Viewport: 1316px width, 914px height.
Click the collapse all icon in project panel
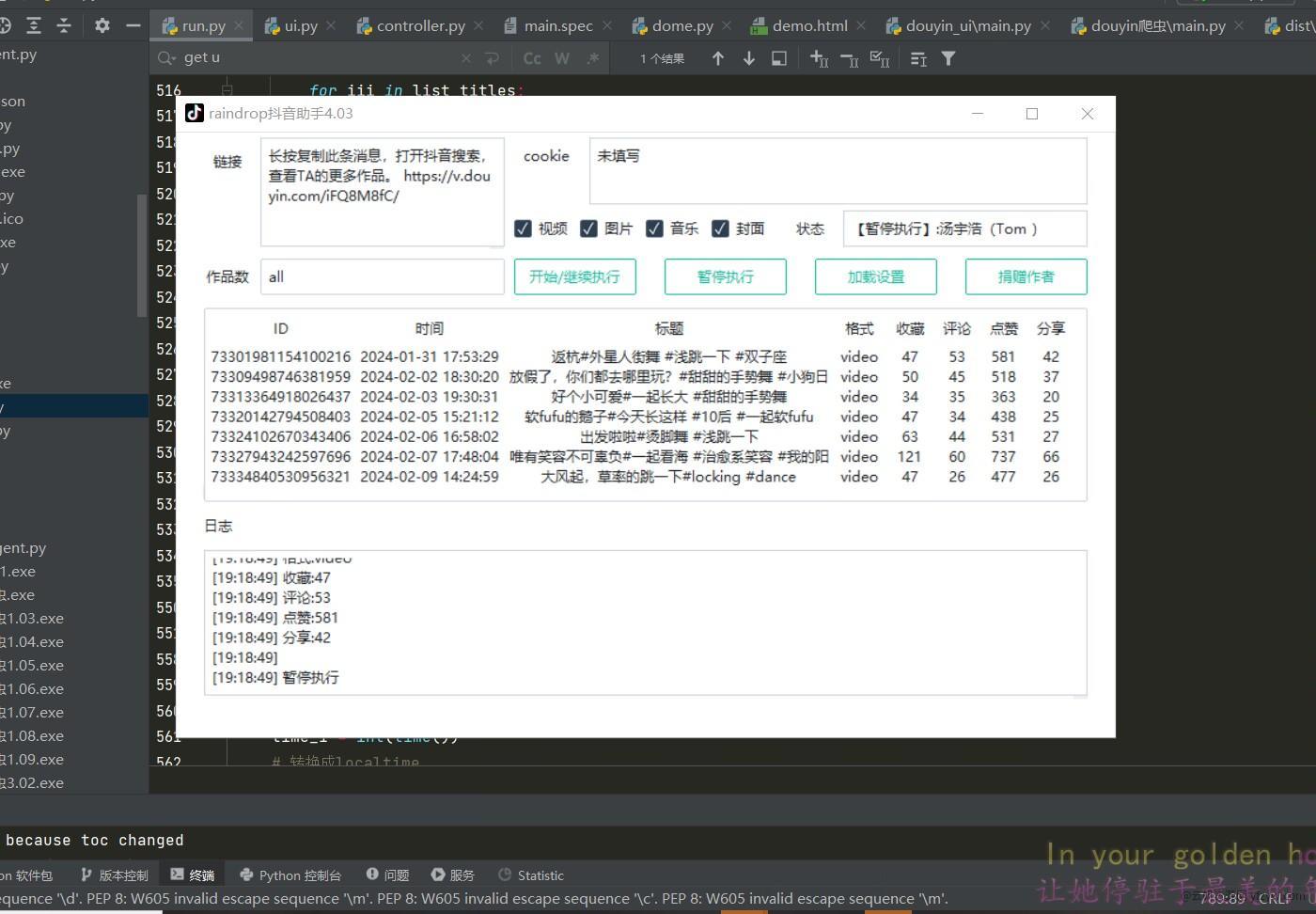(x=64, y=25)
